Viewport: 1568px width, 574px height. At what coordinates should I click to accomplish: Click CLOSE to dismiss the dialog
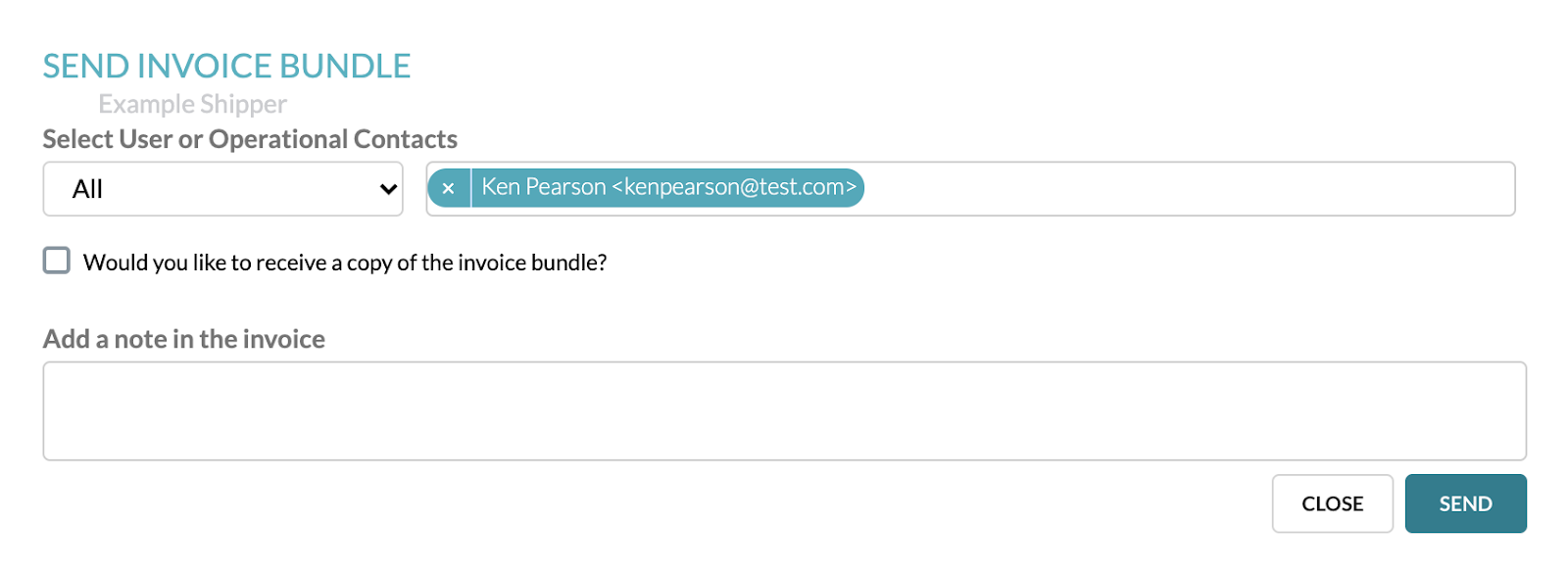pos(1333,502)
